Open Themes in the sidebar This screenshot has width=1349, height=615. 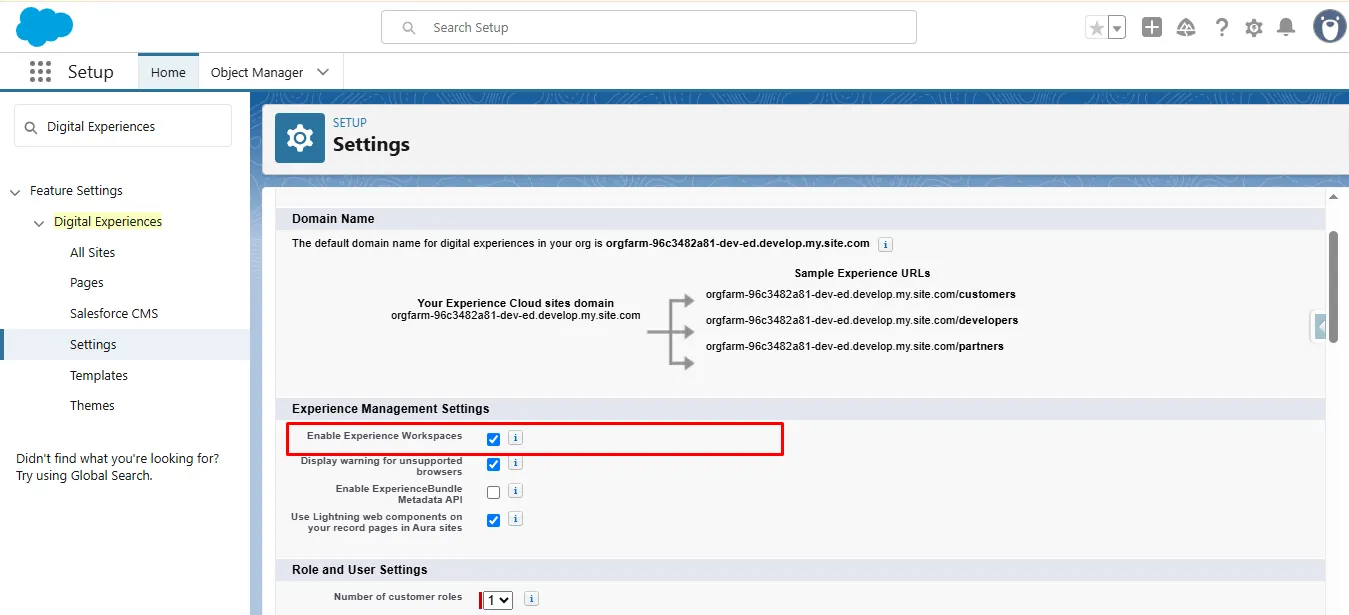[92, 406]
